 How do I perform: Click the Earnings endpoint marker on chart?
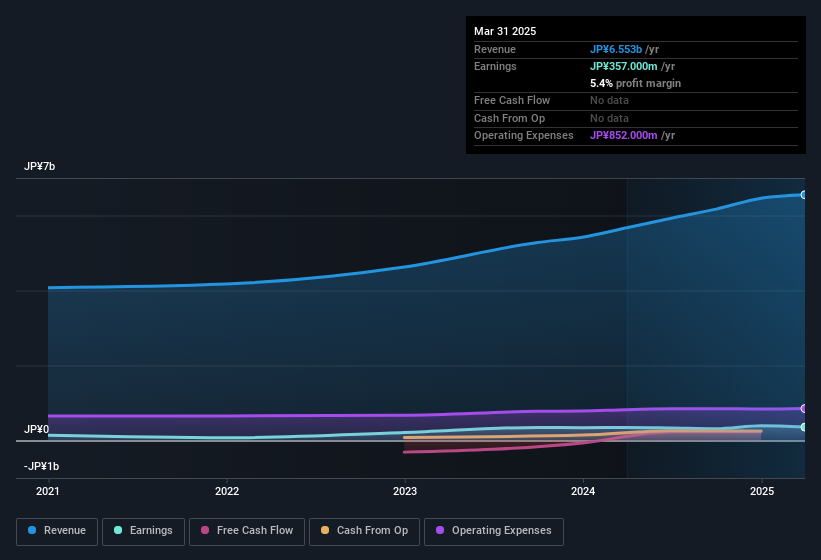coord(804,427)
